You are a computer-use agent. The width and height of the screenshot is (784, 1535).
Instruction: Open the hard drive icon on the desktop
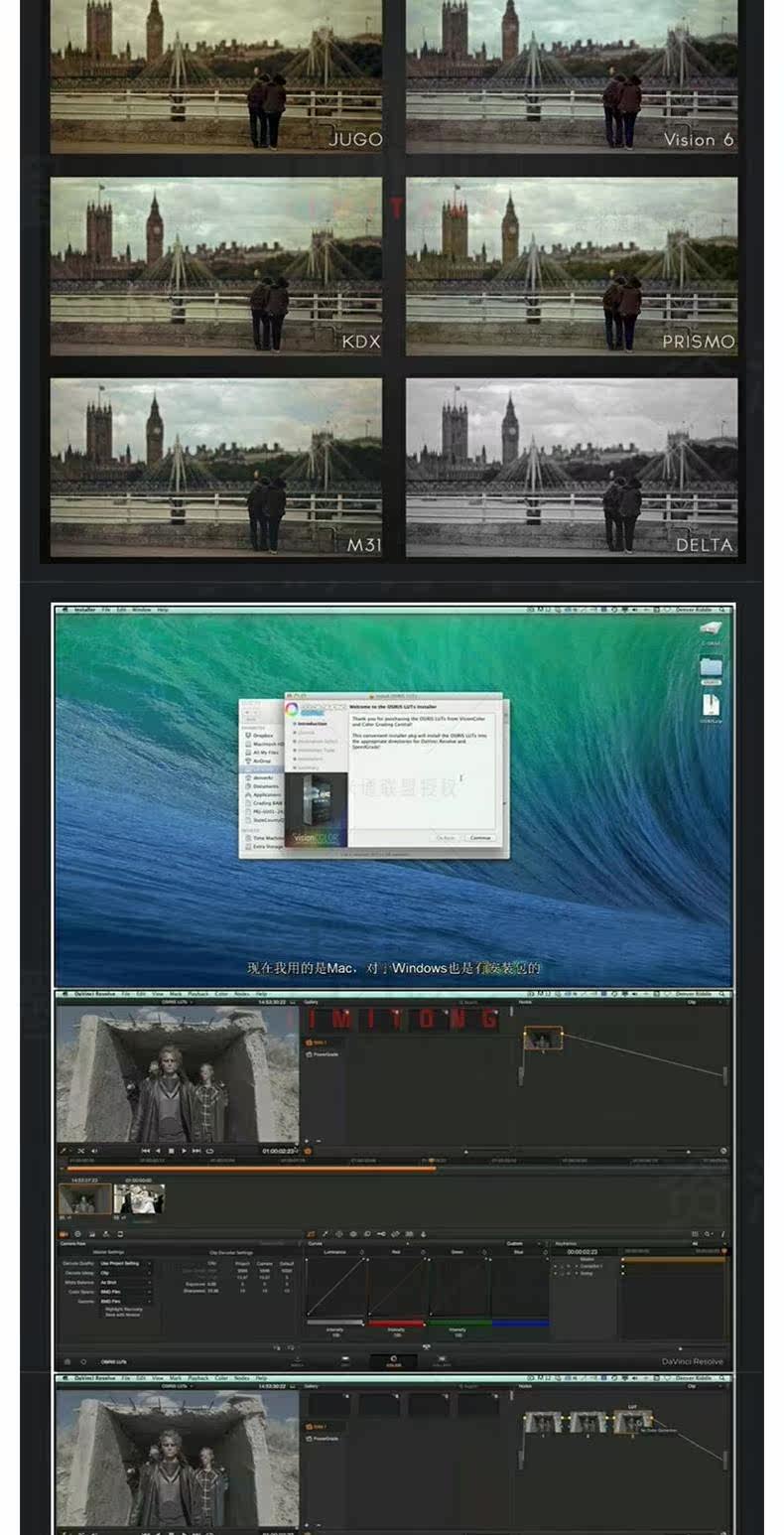pyautogui.click(x=711, y=630)
